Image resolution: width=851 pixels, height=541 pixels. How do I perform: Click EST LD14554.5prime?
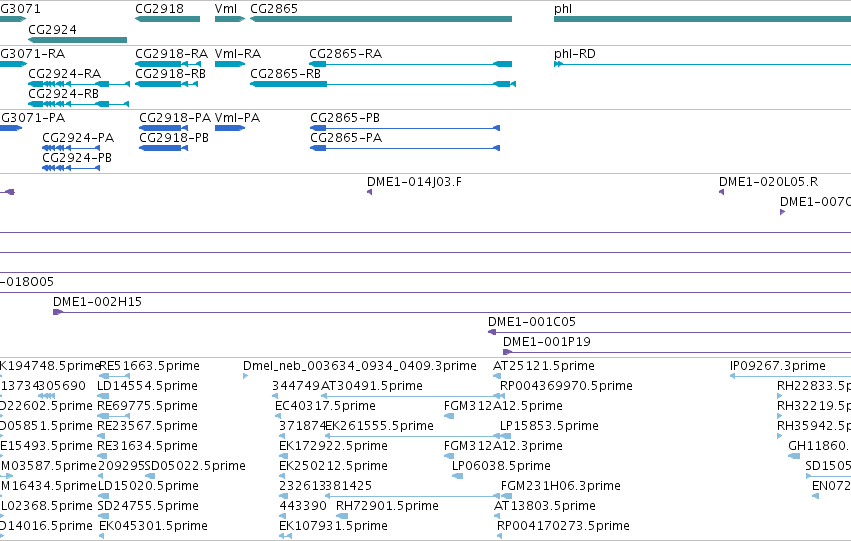(103, 396)
